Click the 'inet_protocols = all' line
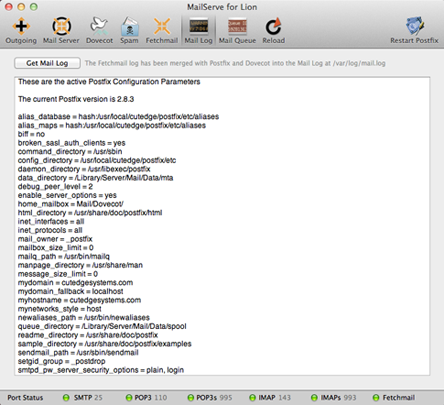This screenshot has width=444, height=405. [50, 230]
